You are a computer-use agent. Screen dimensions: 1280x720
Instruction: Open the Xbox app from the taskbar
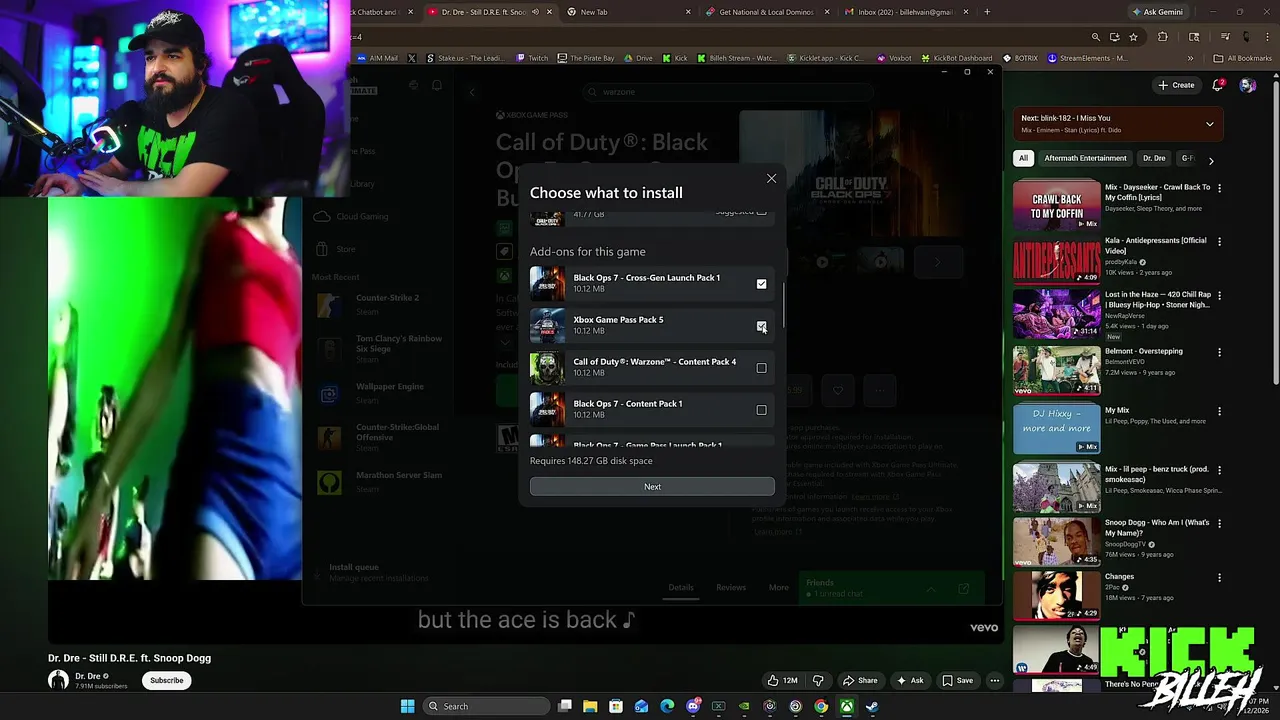coord(846,706)
